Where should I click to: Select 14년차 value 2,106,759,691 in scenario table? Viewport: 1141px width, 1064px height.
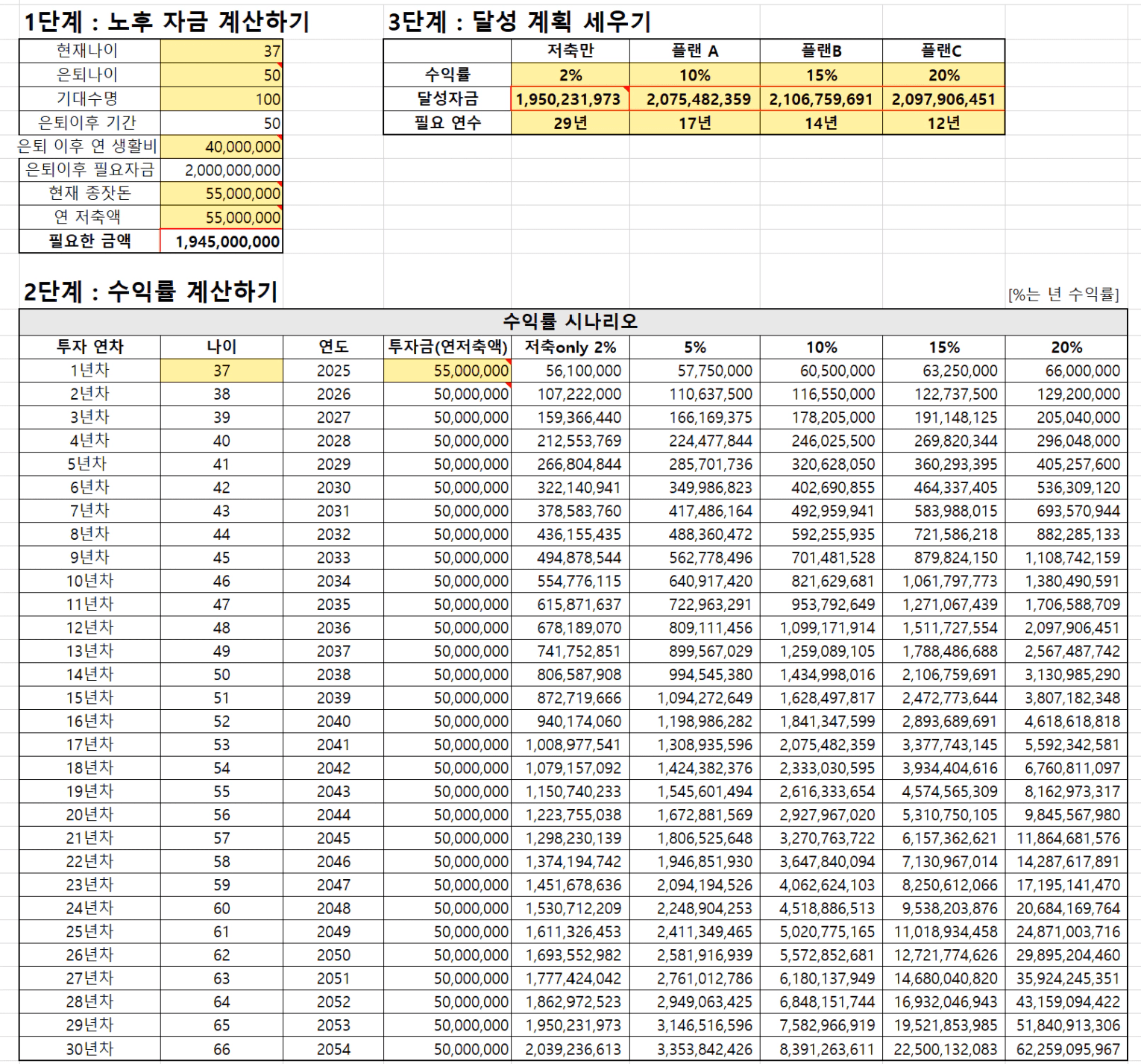click(x=944, y=675)
